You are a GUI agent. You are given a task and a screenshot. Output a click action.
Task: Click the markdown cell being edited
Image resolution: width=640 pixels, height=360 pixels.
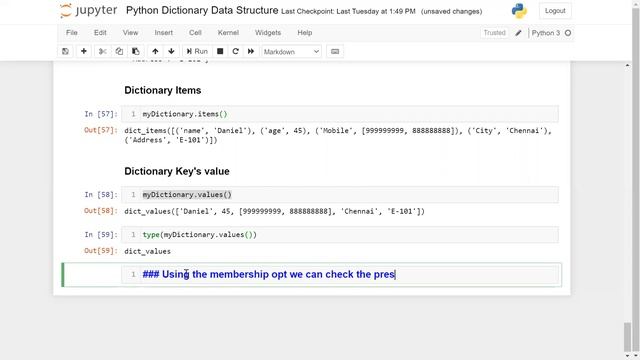point(340,275)
